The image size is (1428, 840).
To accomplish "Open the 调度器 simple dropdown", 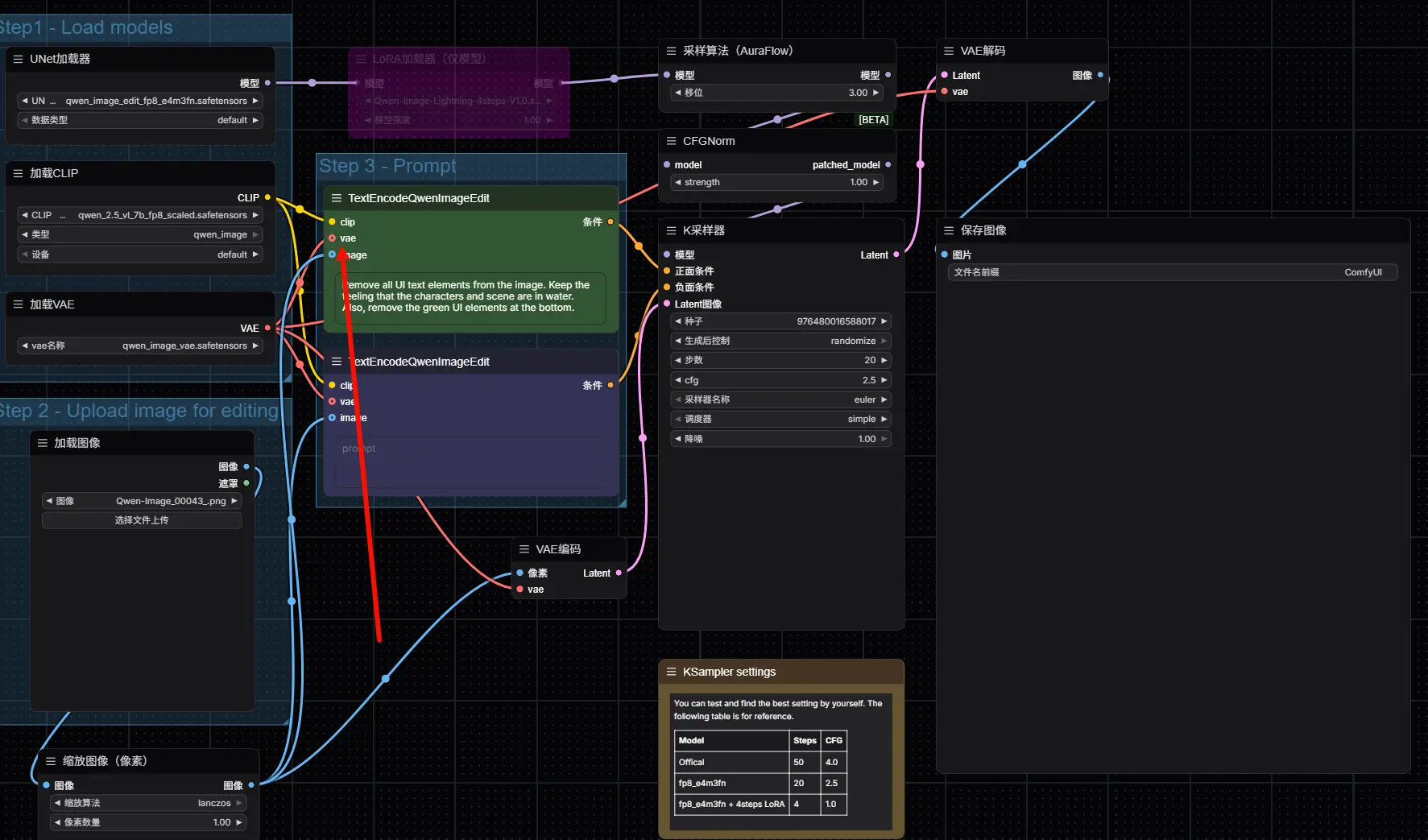I will 780,419.
